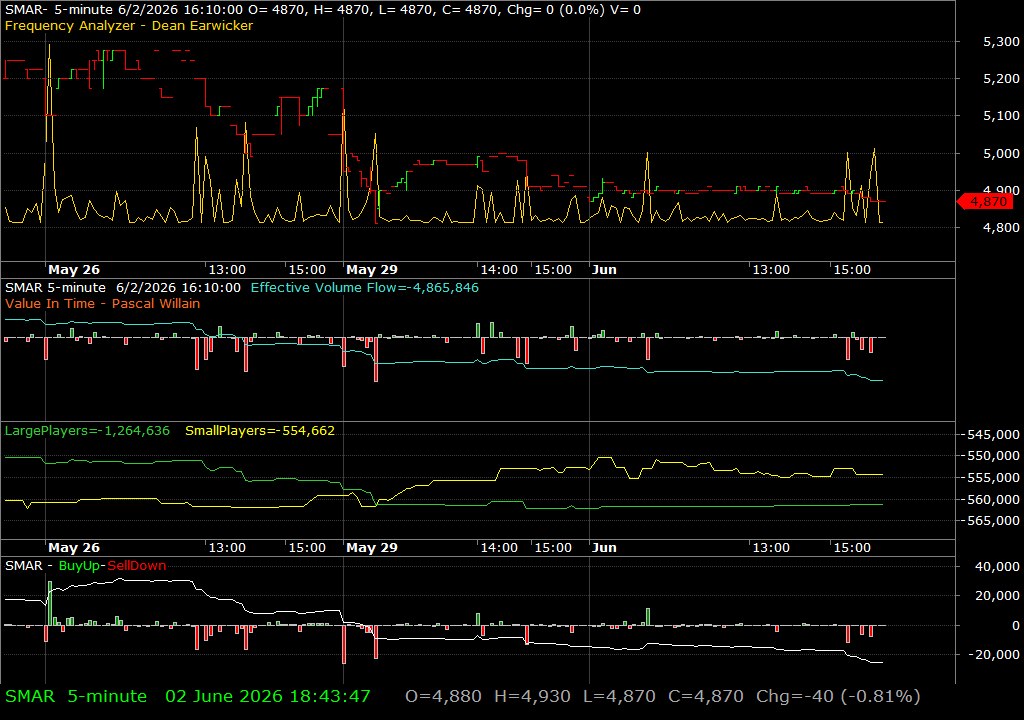Click the SMAR- 5-minute OHLC header line
Screen dimensions: 1024x720
coord(323,10)
